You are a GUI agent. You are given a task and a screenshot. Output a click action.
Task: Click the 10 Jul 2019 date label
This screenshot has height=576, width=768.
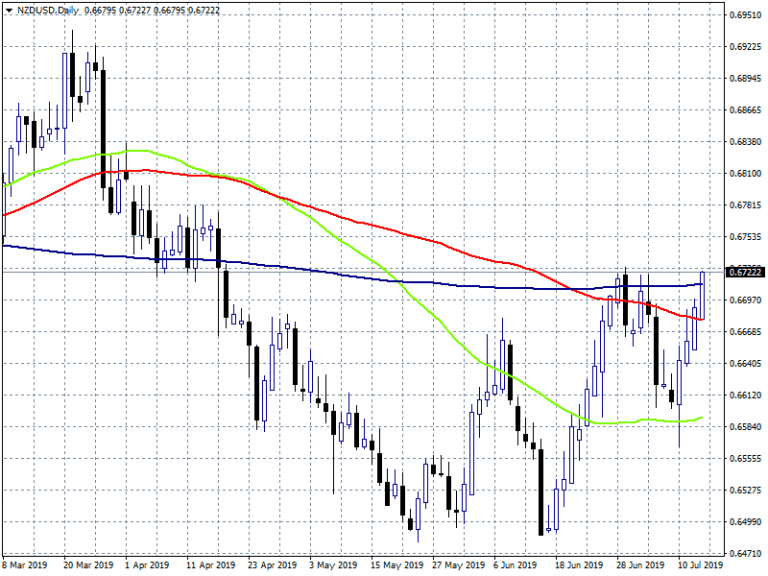[696, 565]
